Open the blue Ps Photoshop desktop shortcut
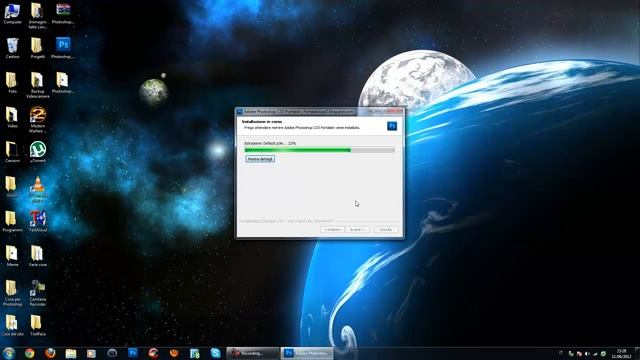The height and width of the screenshot is (360, 640). coord(63,48)
